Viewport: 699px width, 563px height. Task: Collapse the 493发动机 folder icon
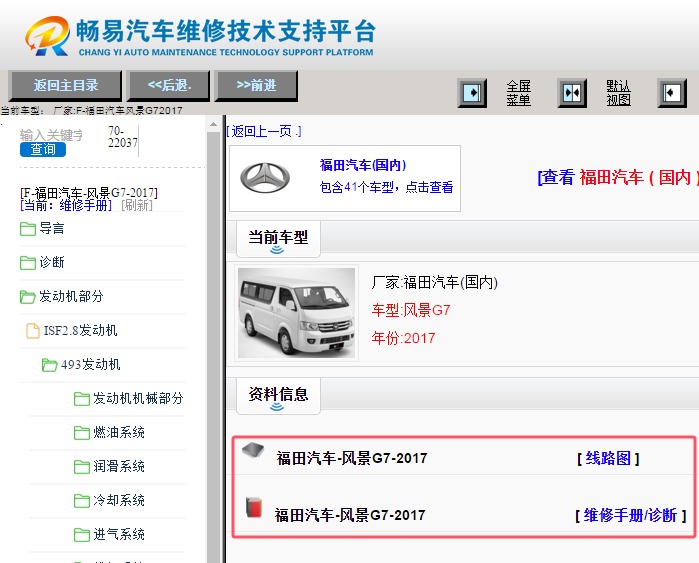[x=49, y=365]
